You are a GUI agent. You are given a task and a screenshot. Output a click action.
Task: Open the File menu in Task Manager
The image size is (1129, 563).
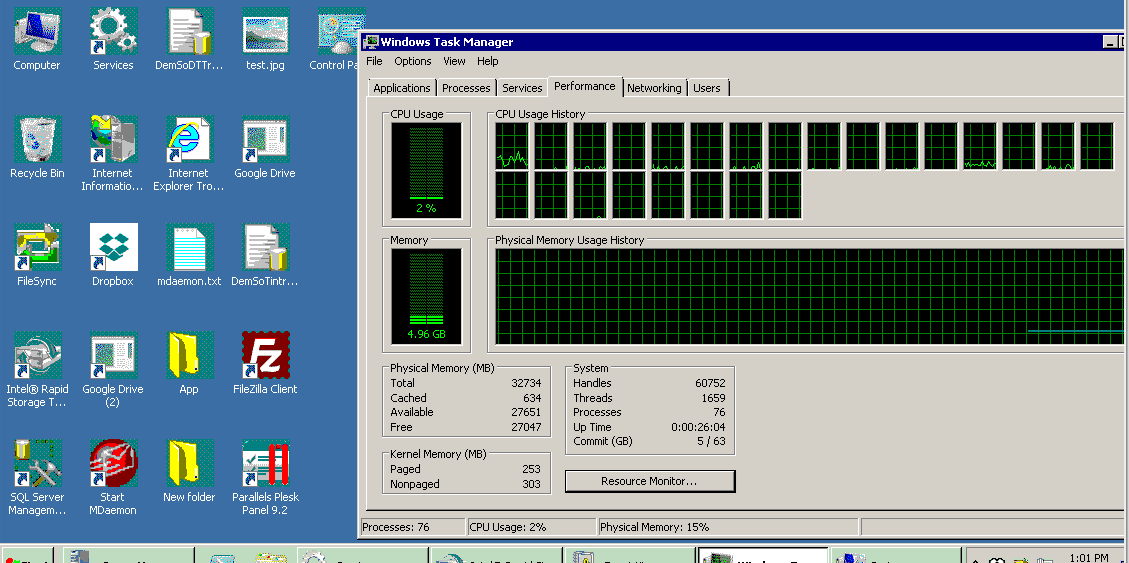coord(374,61)
